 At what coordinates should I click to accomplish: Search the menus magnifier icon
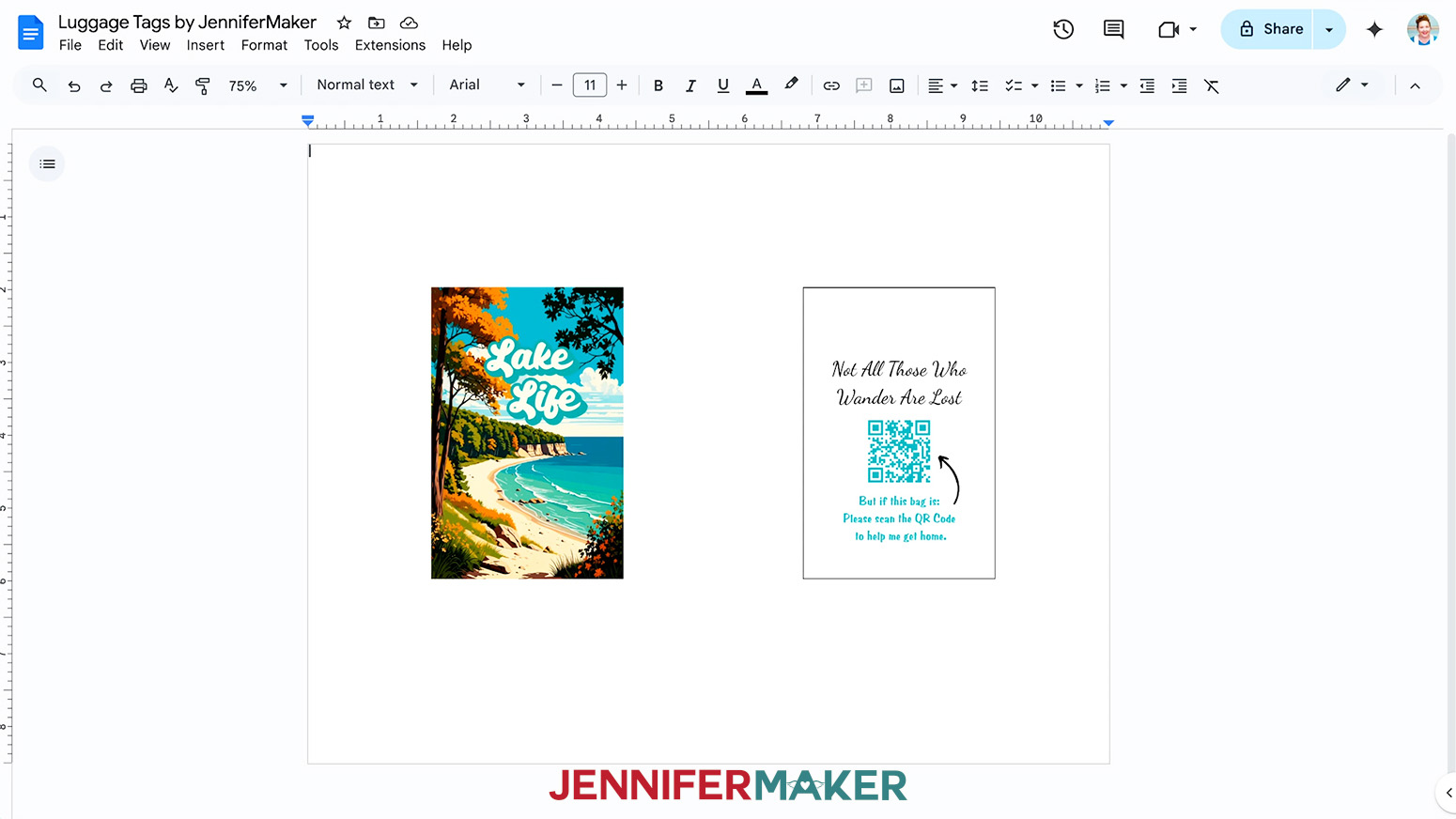(x=39, y=85)
